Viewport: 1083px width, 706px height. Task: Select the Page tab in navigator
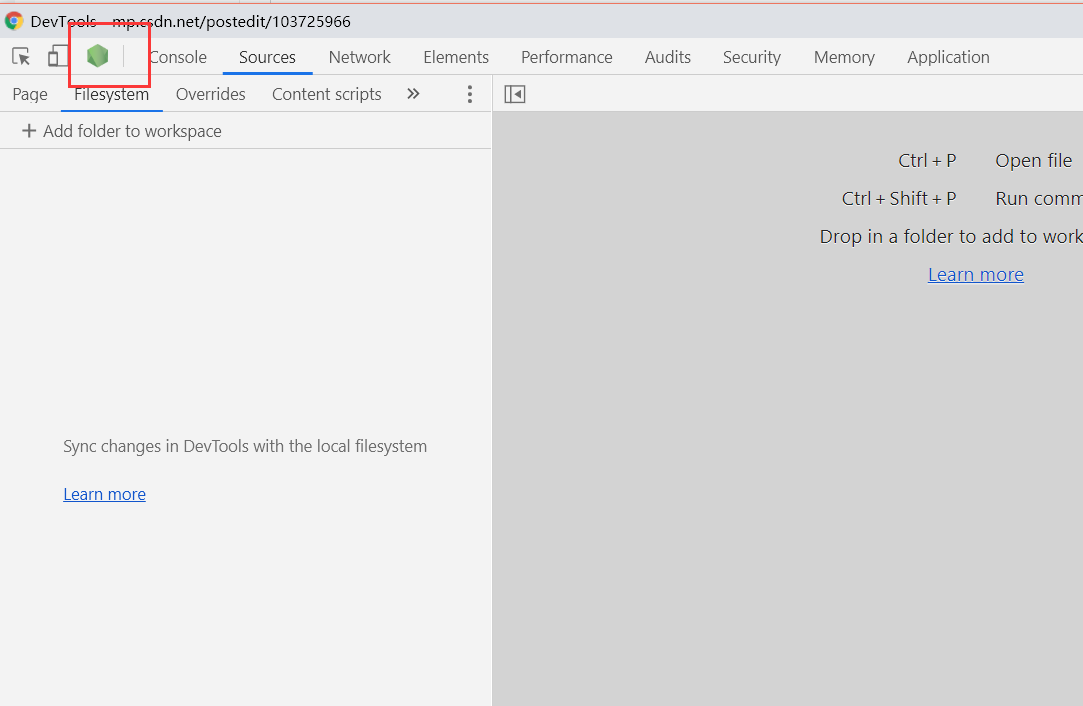pos(29,93)
